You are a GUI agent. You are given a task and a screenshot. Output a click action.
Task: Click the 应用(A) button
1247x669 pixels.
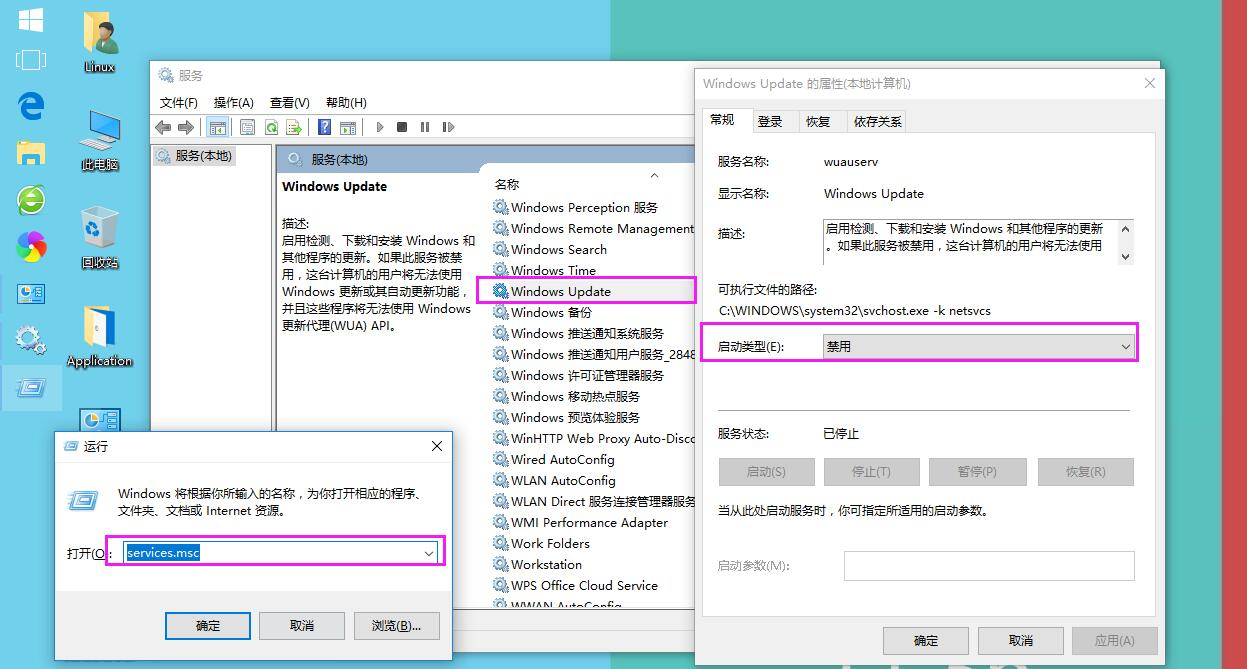pos(1114,640)
